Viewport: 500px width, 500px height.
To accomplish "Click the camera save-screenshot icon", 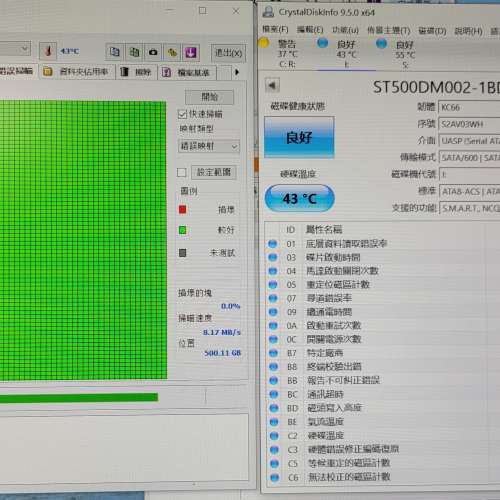I will tap(153, 52).
